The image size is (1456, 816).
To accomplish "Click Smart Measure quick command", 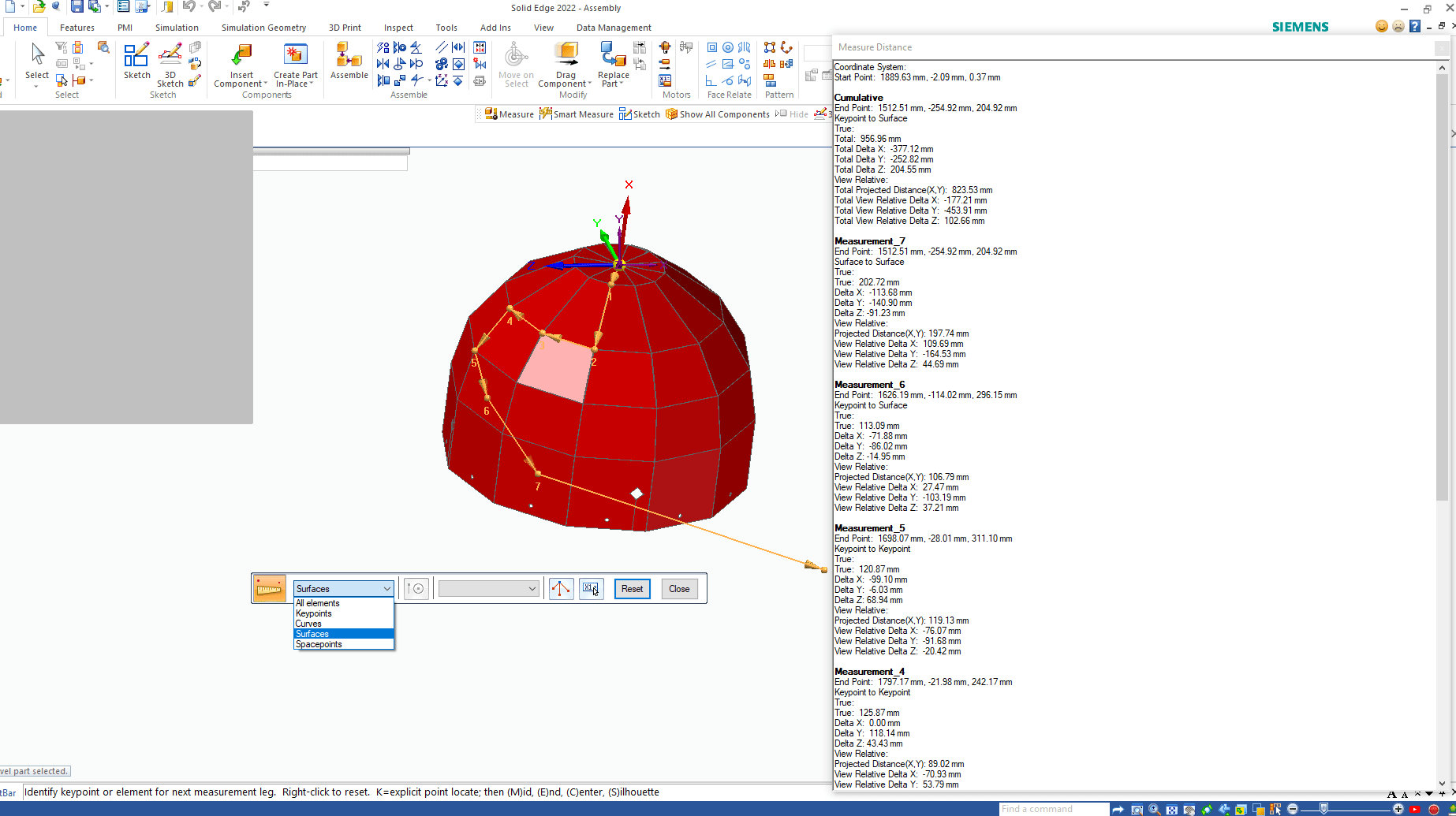I will 577,114.
